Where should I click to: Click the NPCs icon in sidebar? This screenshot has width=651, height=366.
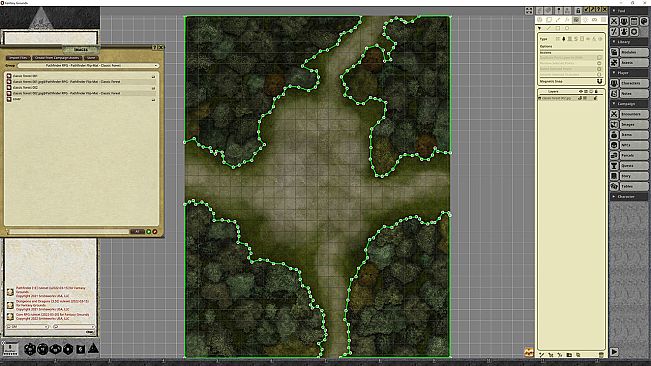pyautogui.click(x=614, y=145)
